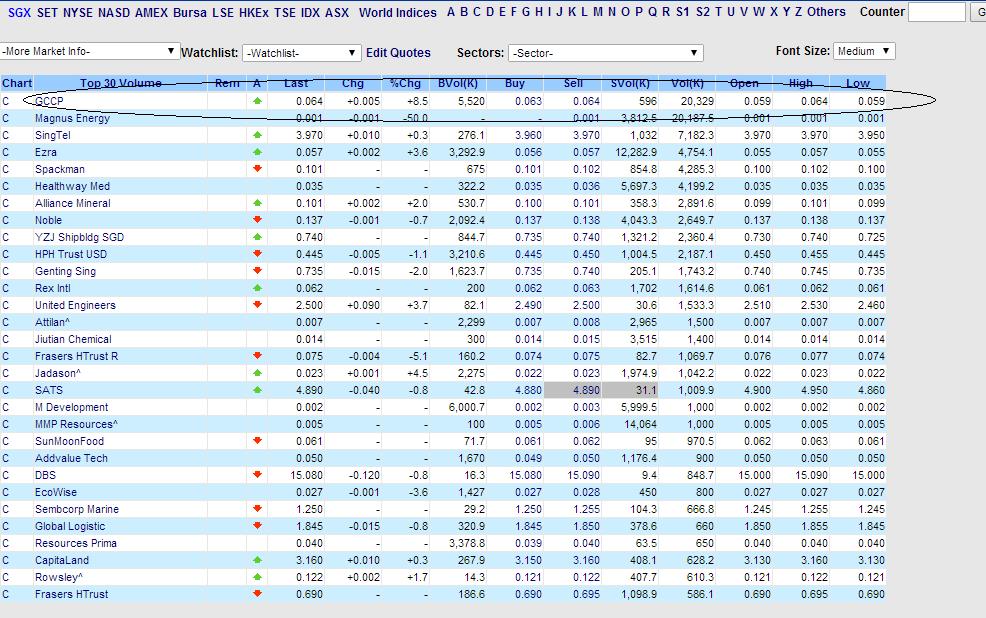Click the Top 30 Volume header

coord(121,83)
